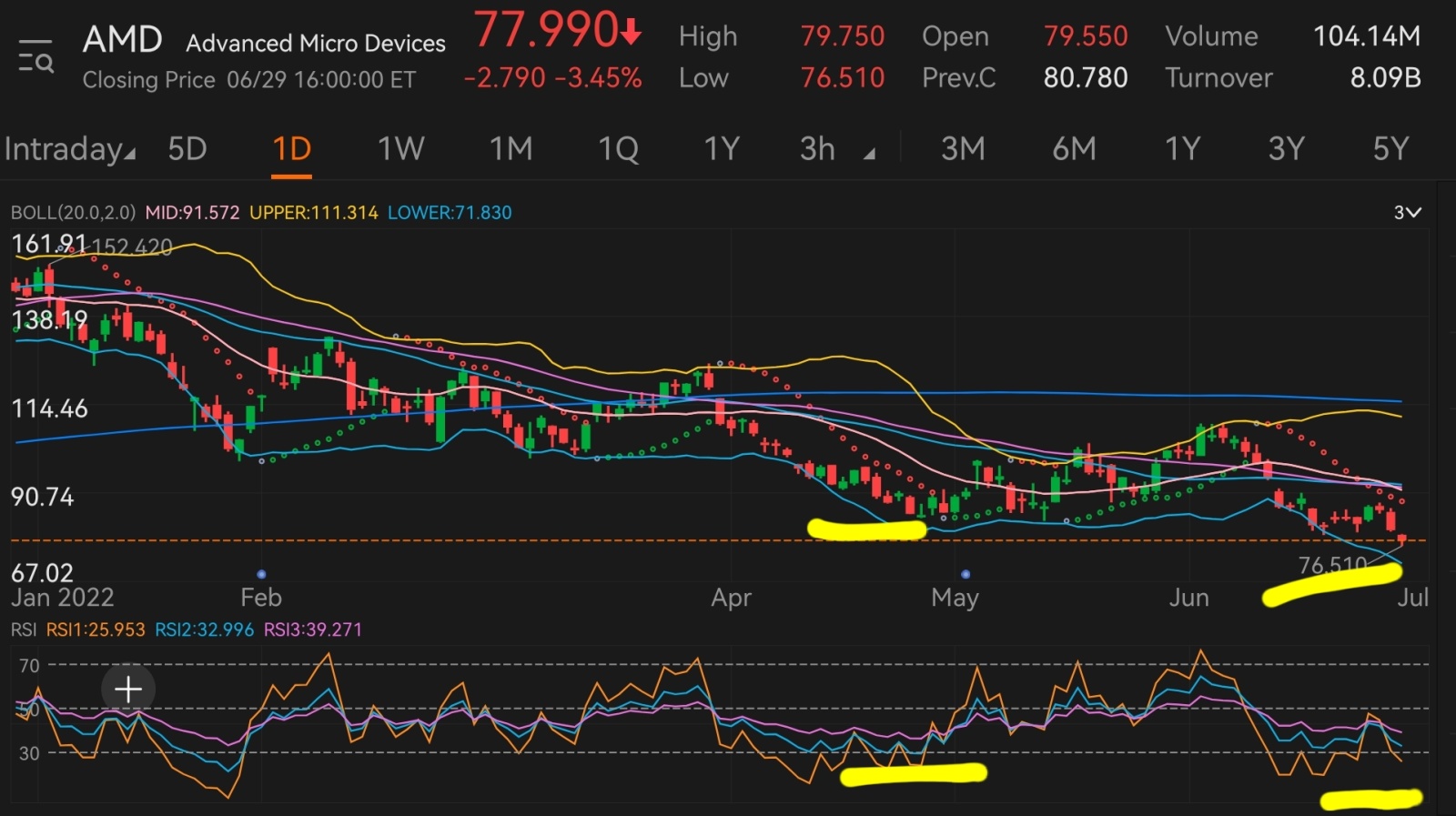Tap the event dot marker near Feb
The width and height of the screenshot is (1456, 816).
click(261, 574)
